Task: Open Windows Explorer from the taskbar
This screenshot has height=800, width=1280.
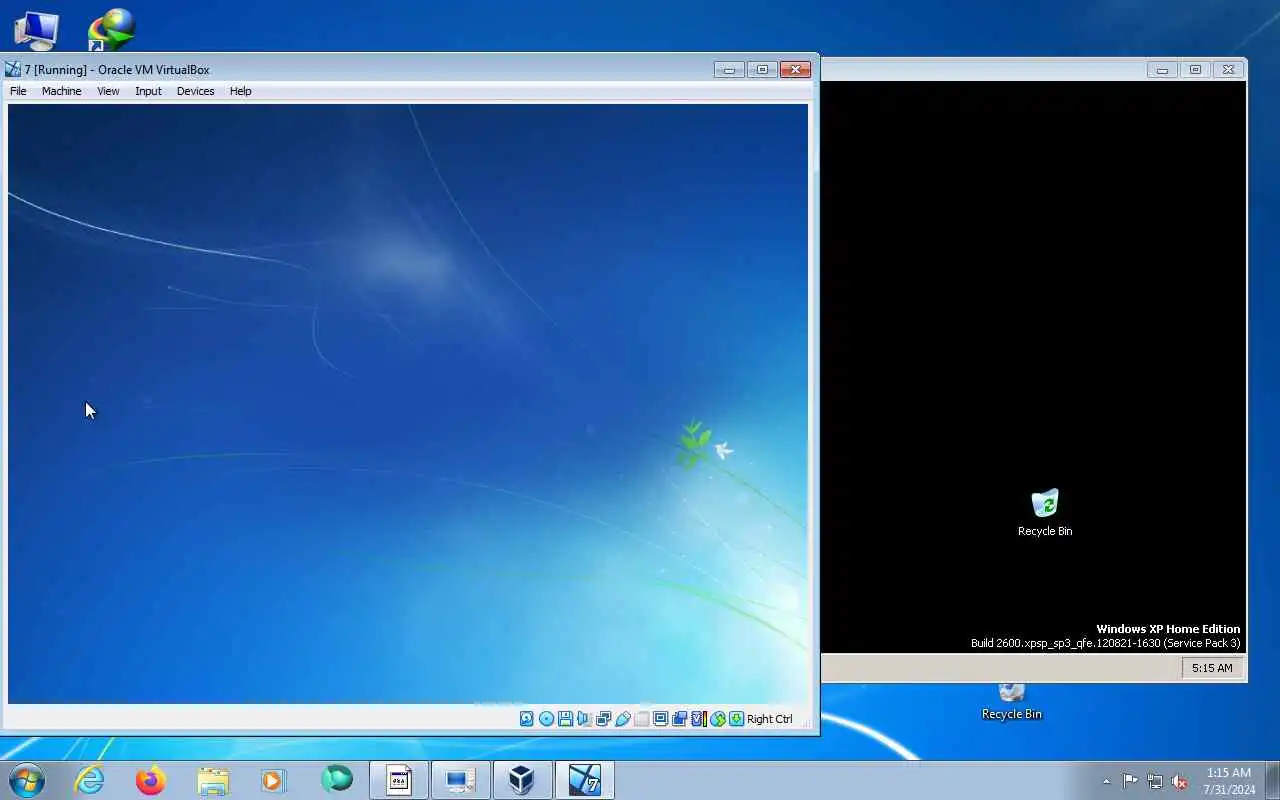Action: [x=213, y=780]
